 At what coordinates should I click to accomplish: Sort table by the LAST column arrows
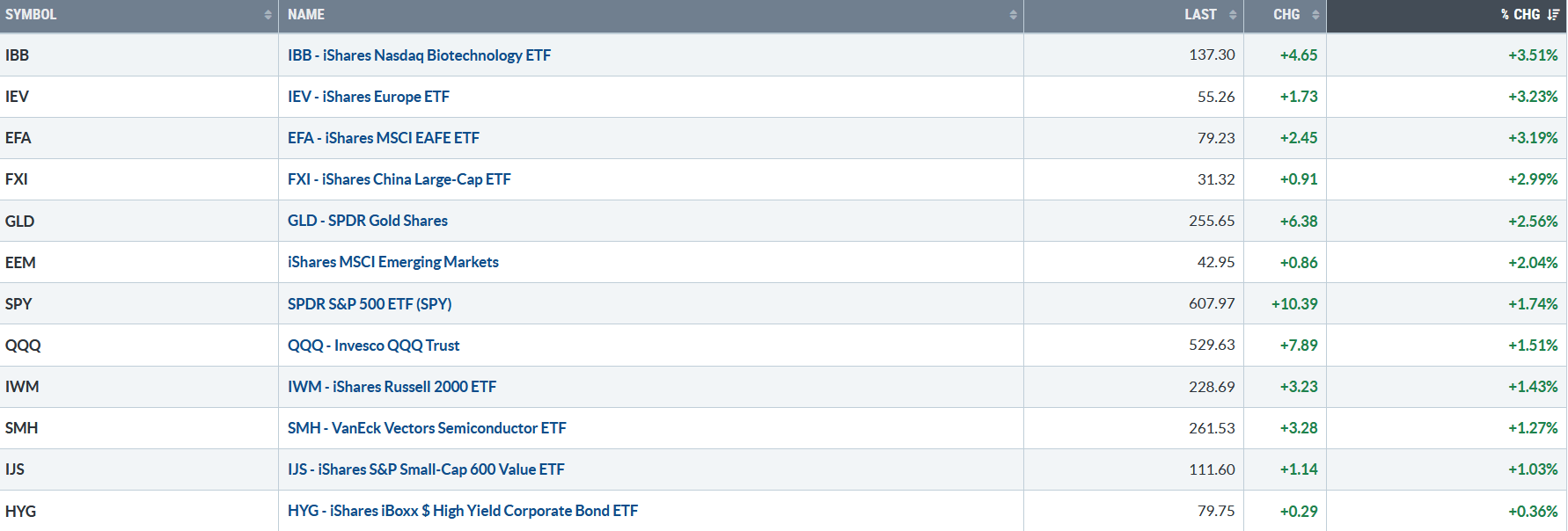click(1232, 15)
